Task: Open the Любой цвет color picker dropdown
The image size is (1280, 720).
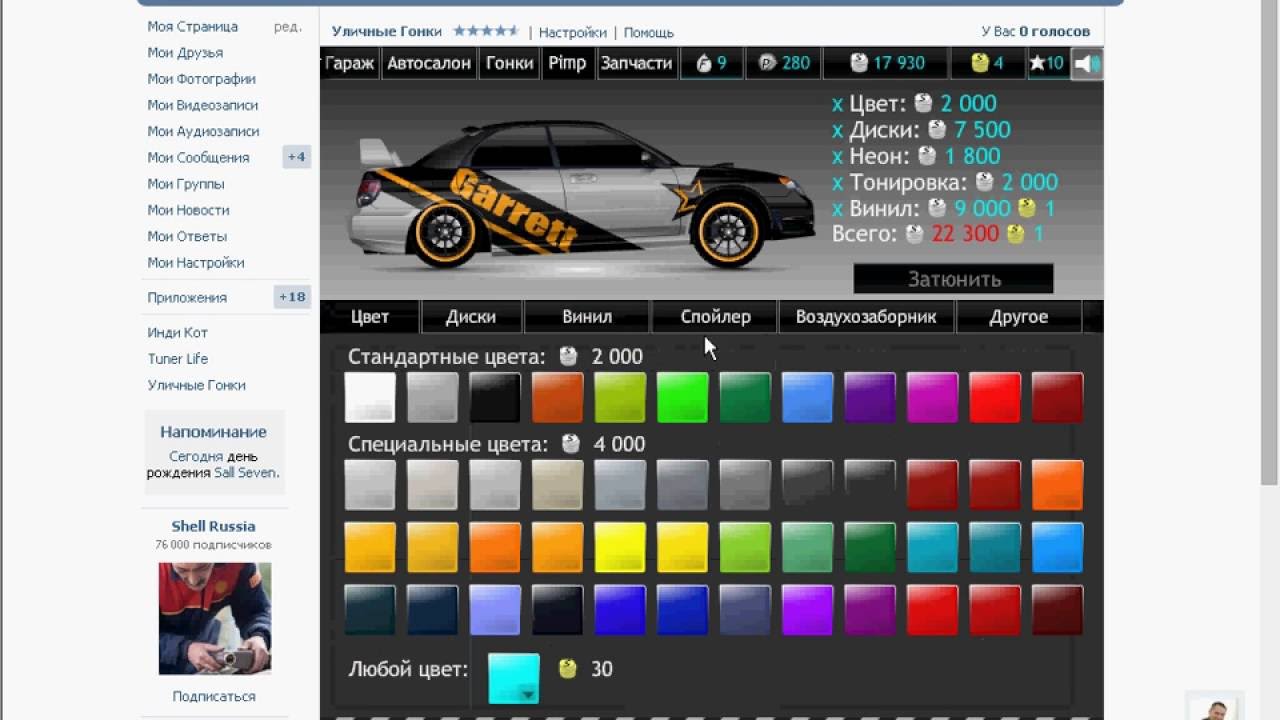Action: click(528, 693)
